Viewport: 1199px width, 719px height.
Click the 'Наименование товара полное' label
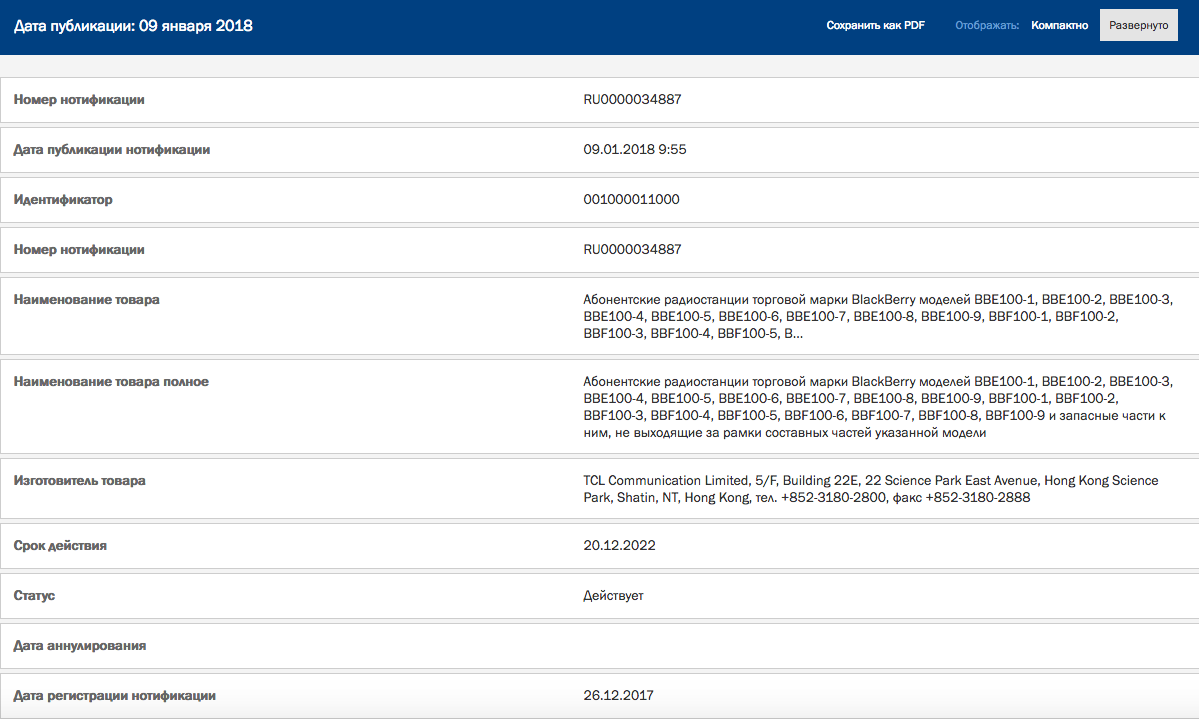(x=111, y=382)
